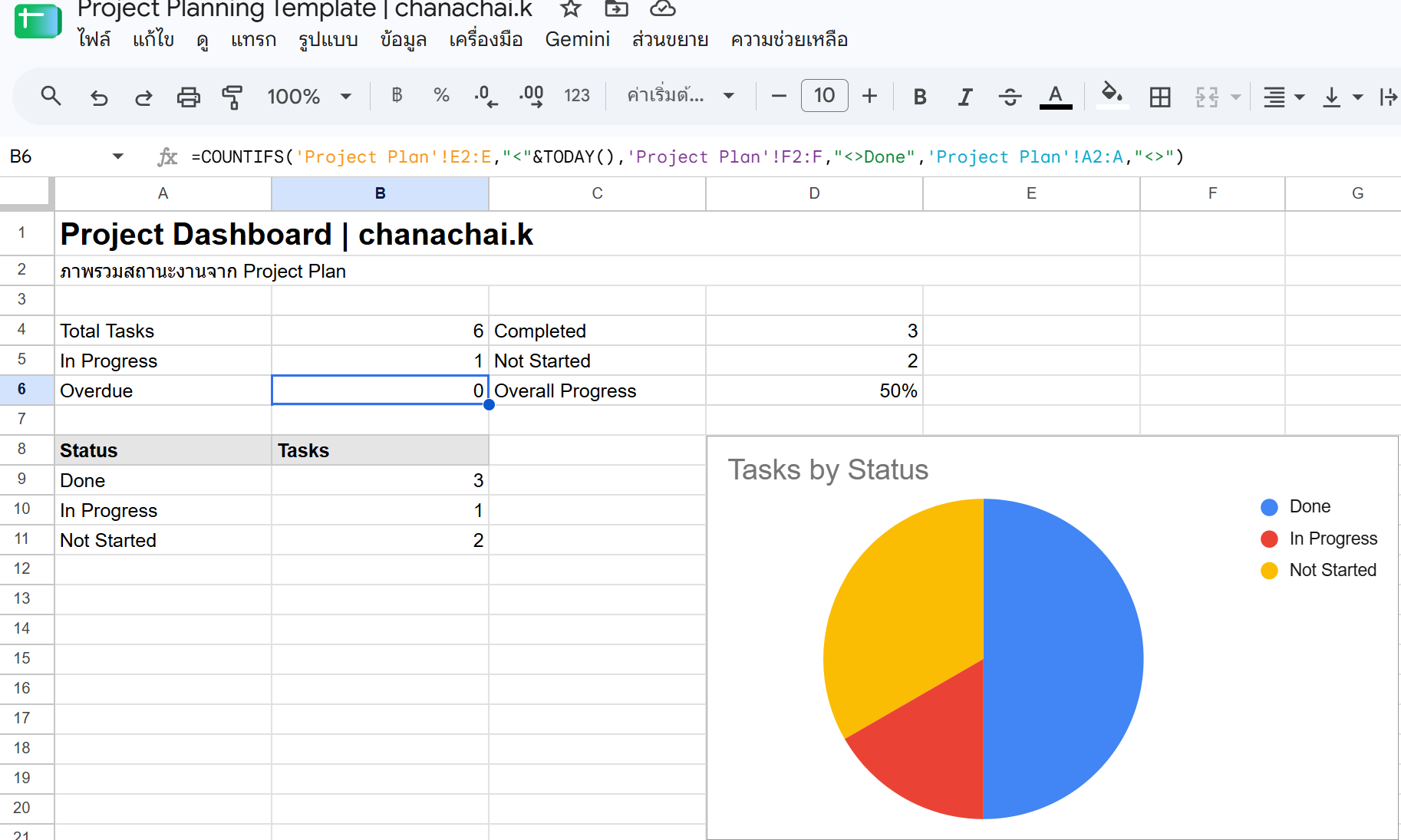The image size is (1401, 840).
Task: Toggle strikethrough formatting
Action: tap(1010, 97)
